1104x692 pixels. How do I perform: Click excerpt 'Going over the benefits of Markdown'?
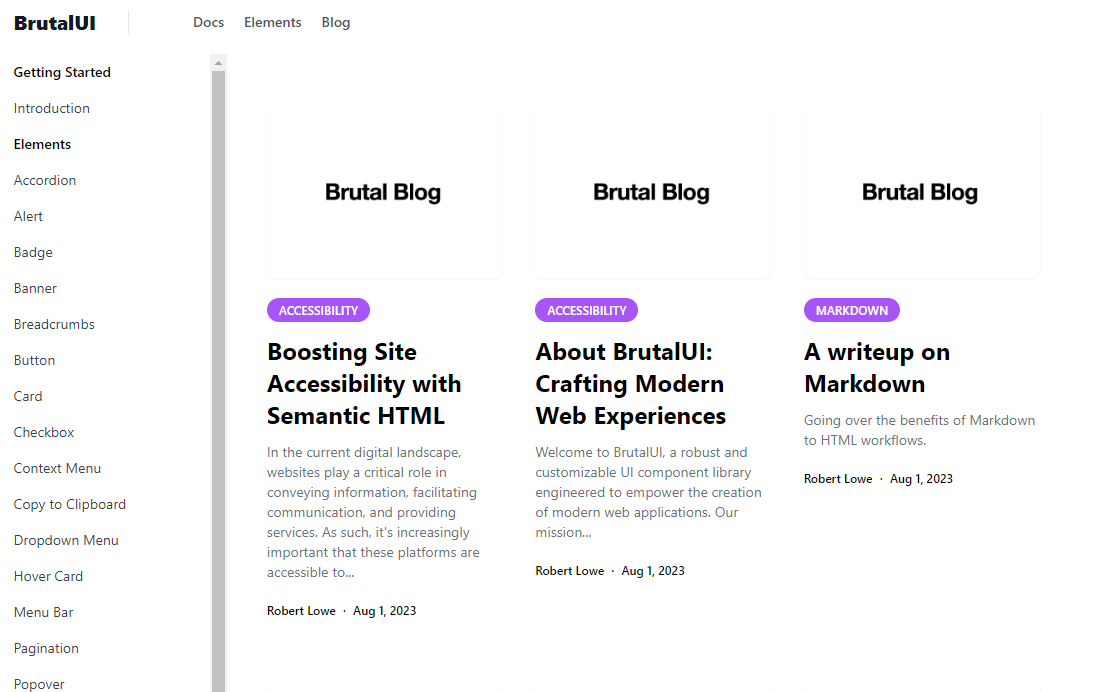click(x=920, y=430)
